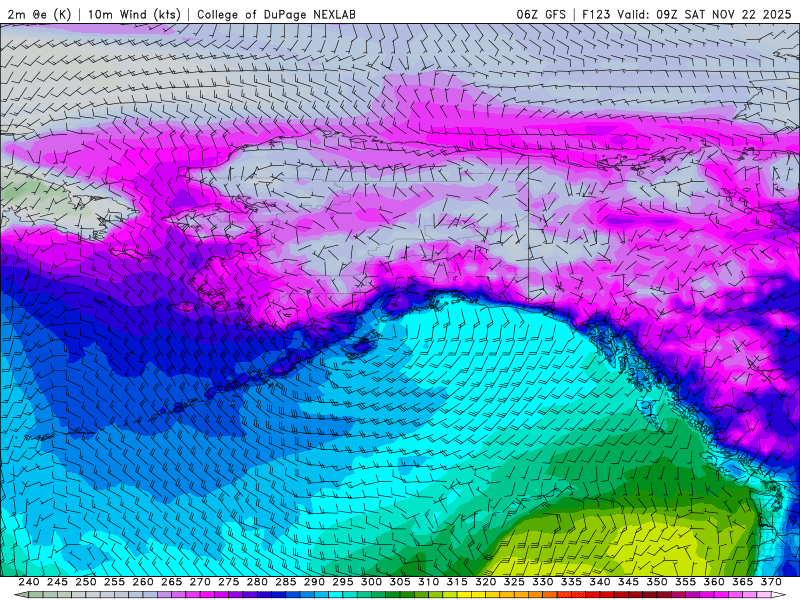
Task: Pick the 285 color scale label
Action: pos(286,582)
